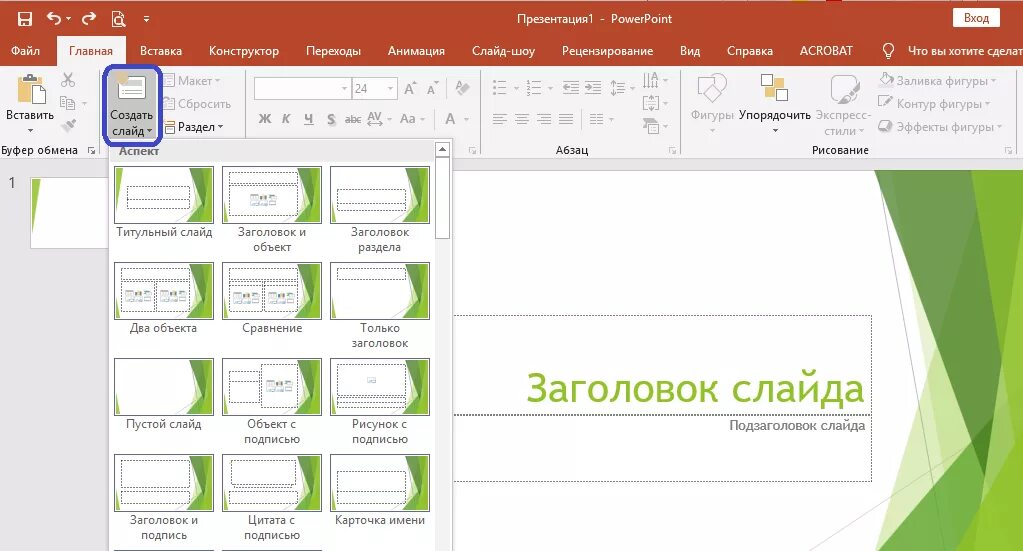Image resolution: width=1023 pixels, height=551 pixels.
Task: Click the line spacing icon
Action: (617, 87)
